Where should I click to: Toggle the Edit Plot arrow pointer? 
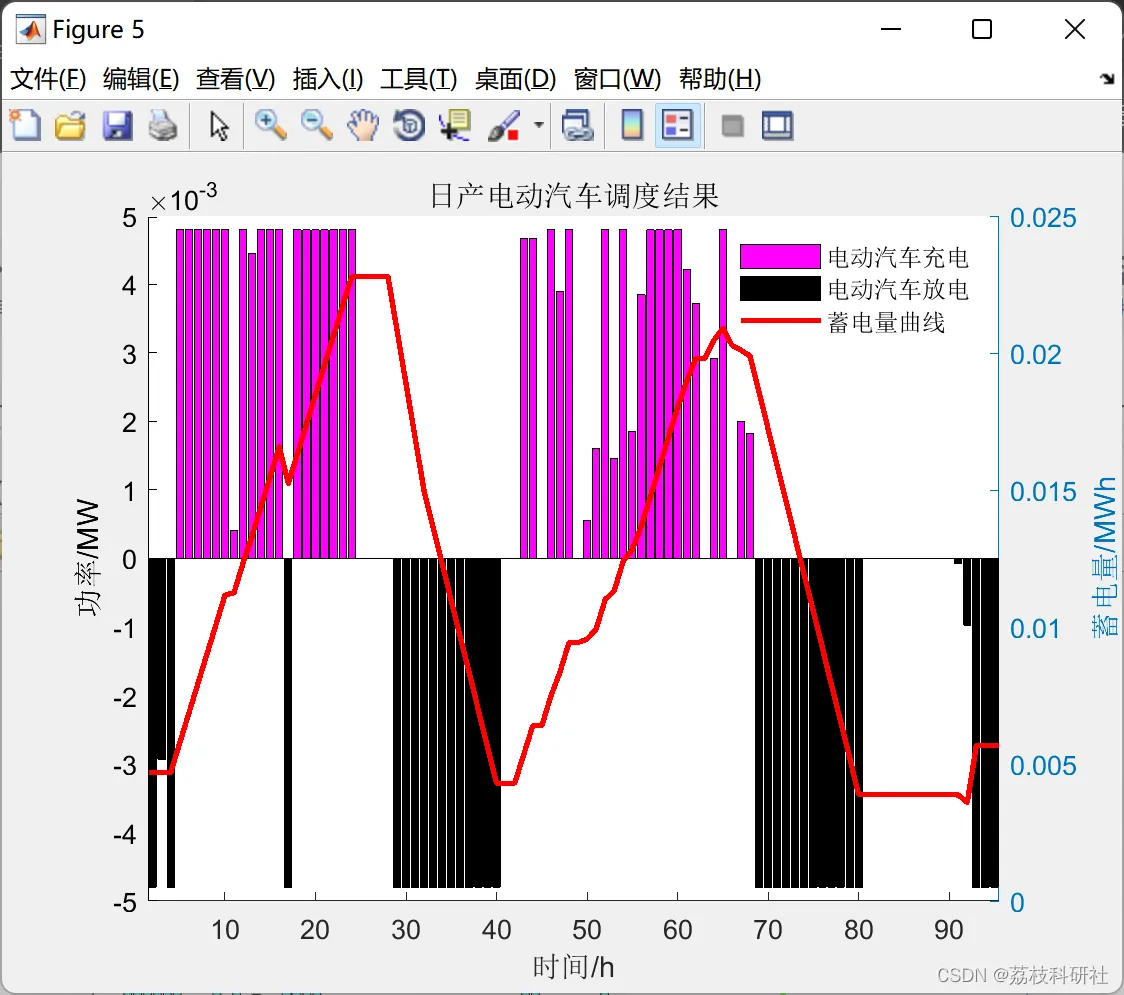point(219,125)
